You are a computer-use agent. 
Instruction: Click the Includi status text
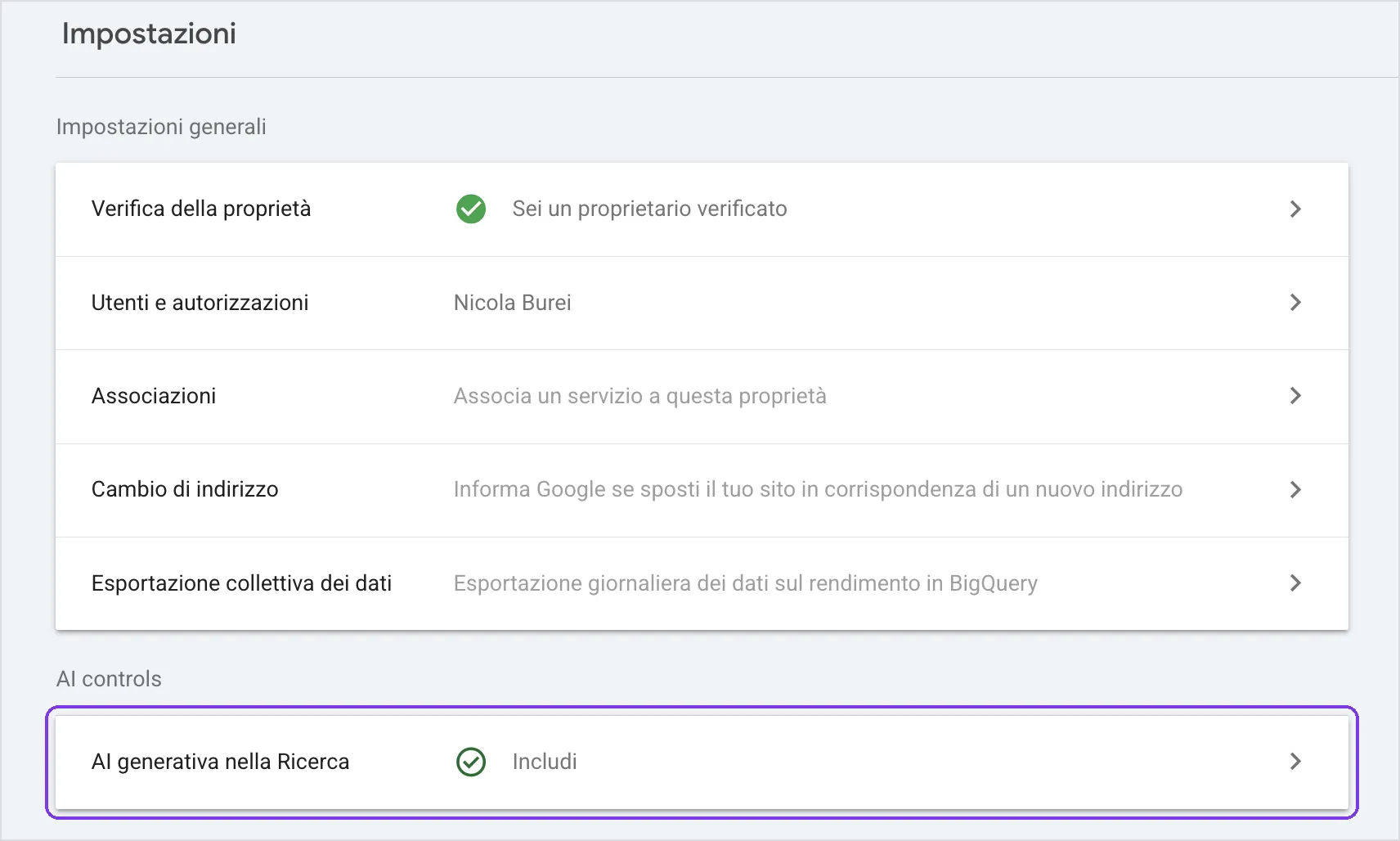point(545,762)
